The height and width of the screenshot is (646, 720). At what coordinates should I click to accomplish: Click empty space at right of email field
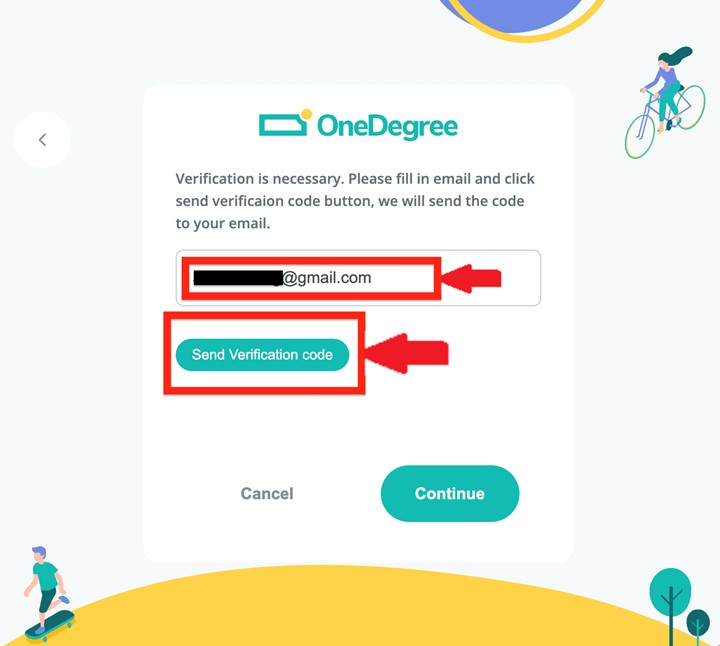coord(522,278)
